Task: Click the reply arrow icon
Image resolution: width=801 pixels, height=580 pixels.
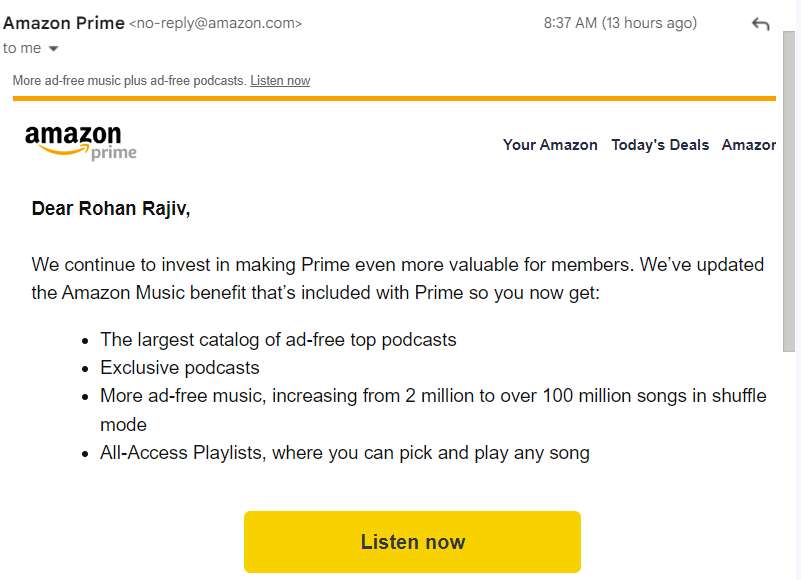Action: (x=760, y=23)
